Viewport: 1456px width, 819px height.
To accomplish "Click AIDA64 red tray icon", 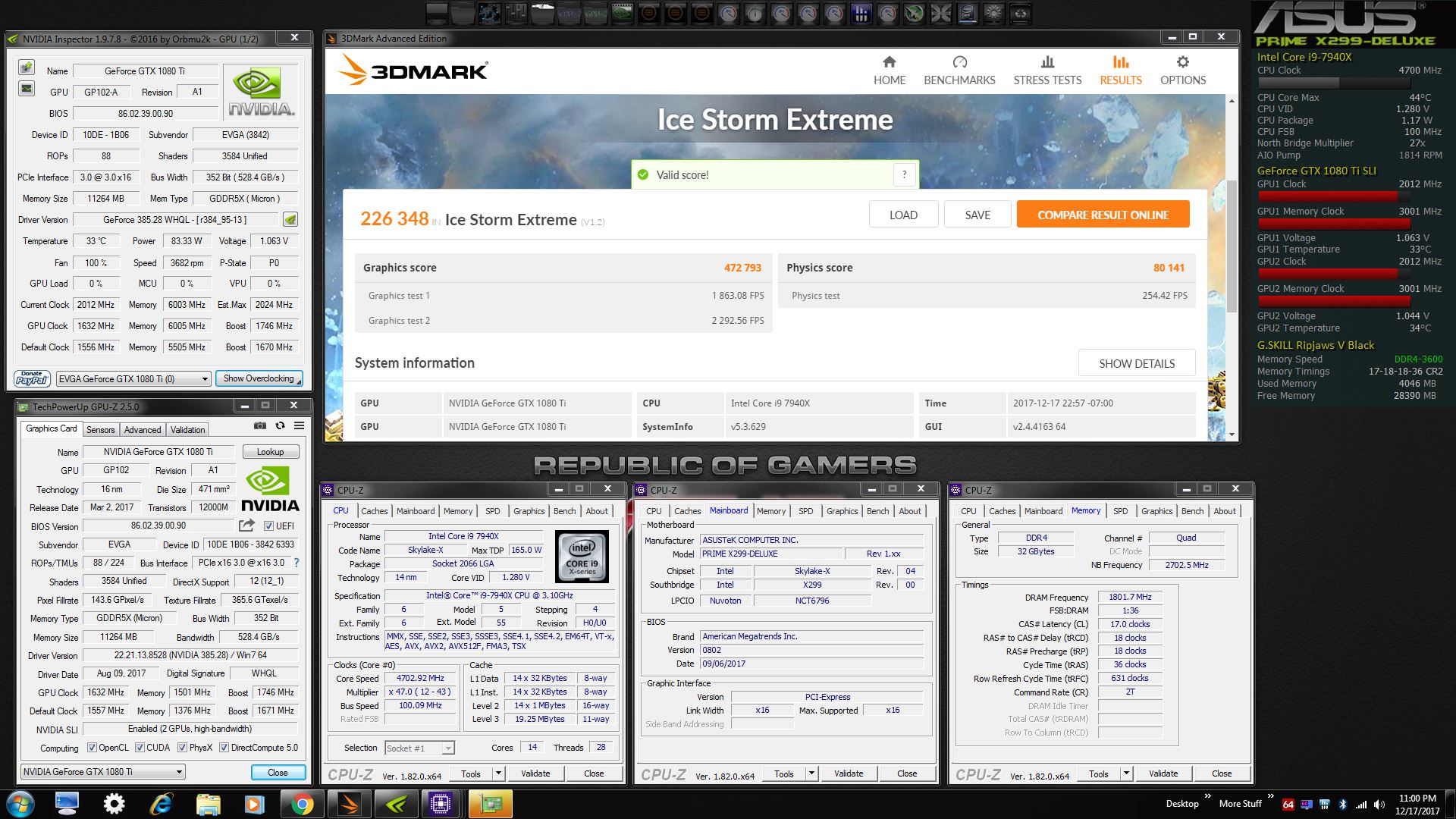I will (x=1288, y=804).
